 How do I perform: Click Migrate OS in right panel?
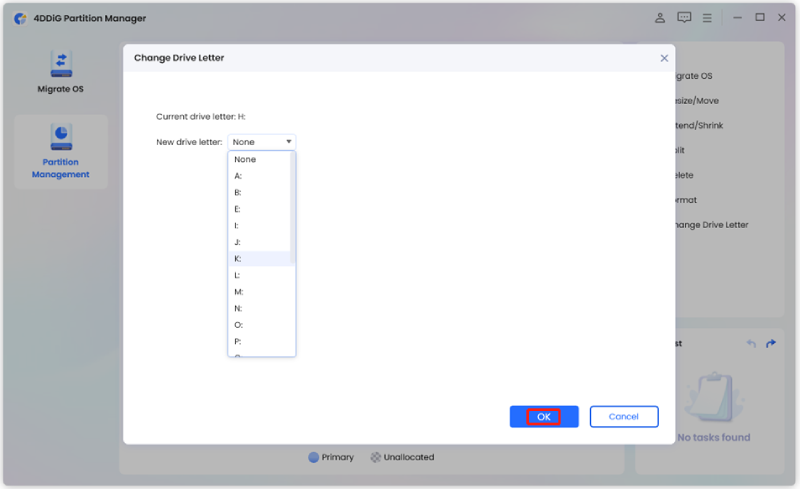694,76
